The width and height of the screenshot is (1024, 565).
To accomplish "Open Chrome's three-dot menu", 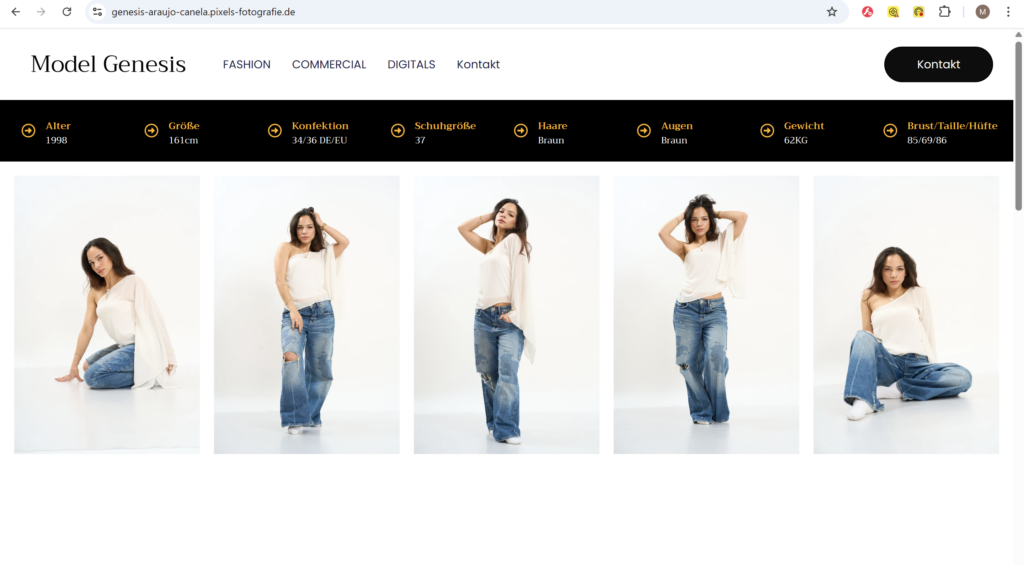I will [1007, 12].
